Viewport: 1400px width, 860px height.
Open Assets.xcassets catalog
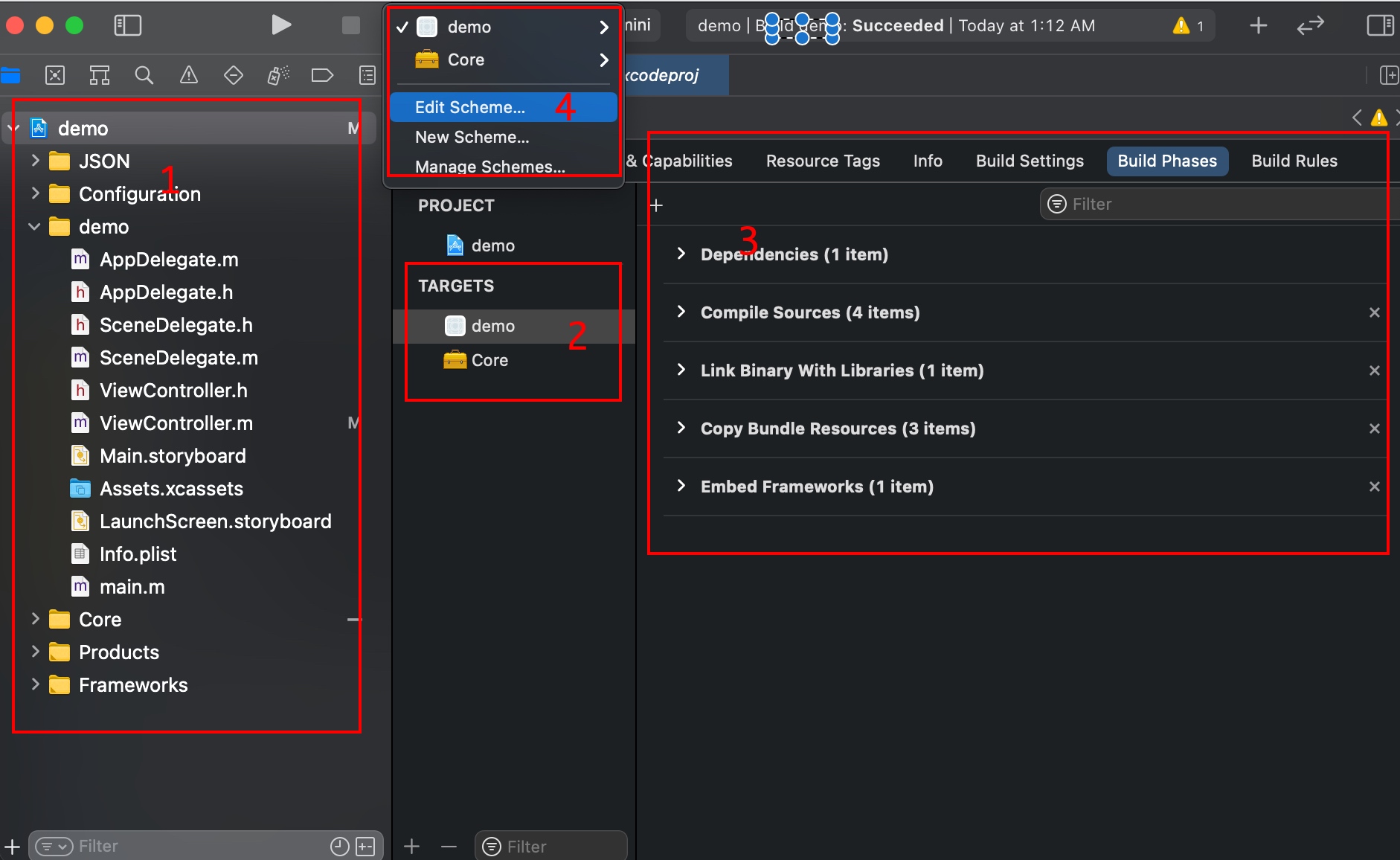pos(171,489)
